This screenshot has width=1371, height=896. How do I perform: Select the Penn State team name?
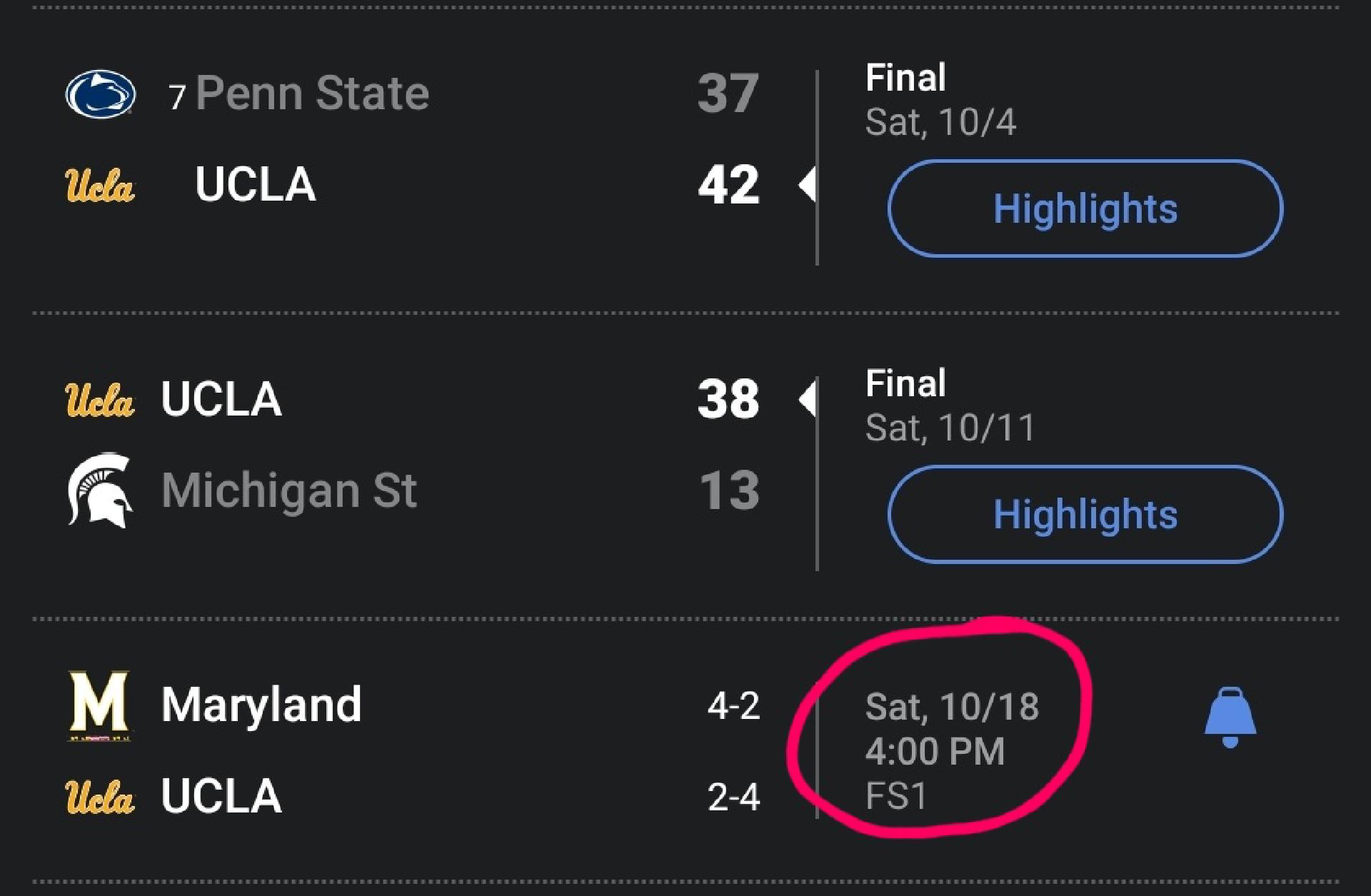312,94
